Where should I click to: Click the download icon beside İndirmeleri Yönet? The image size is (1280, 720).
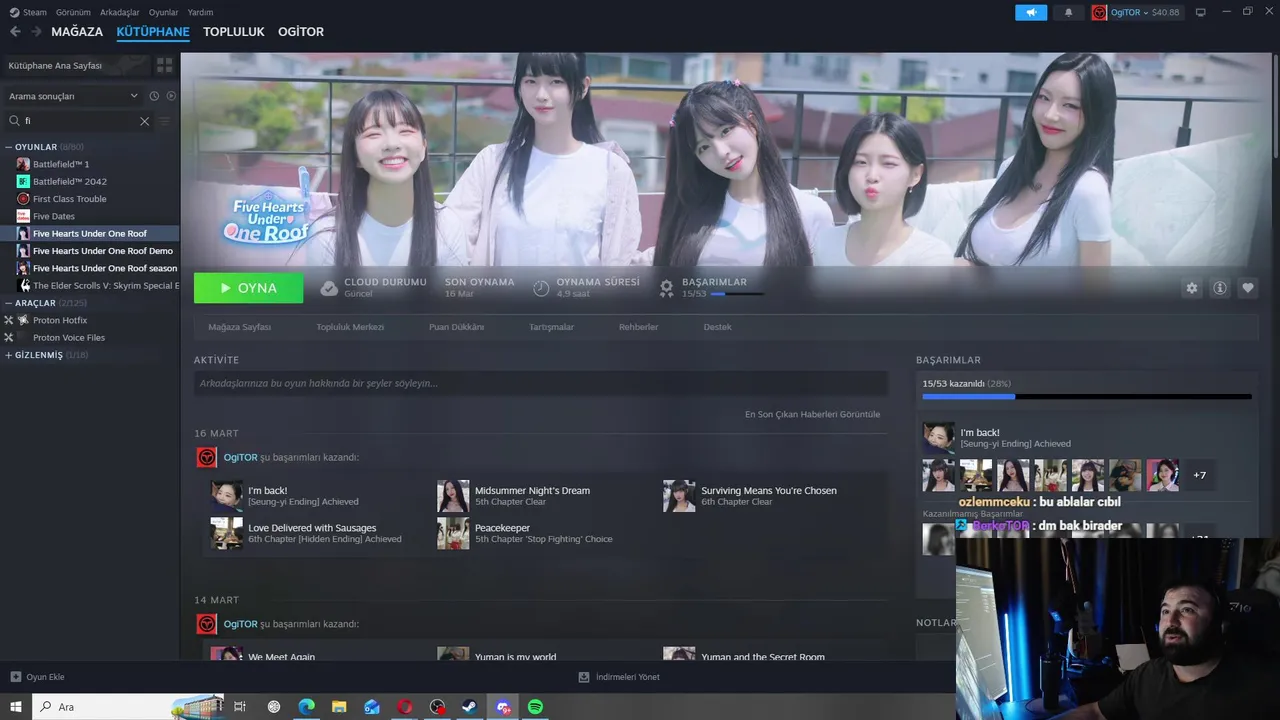coord(584,677)
